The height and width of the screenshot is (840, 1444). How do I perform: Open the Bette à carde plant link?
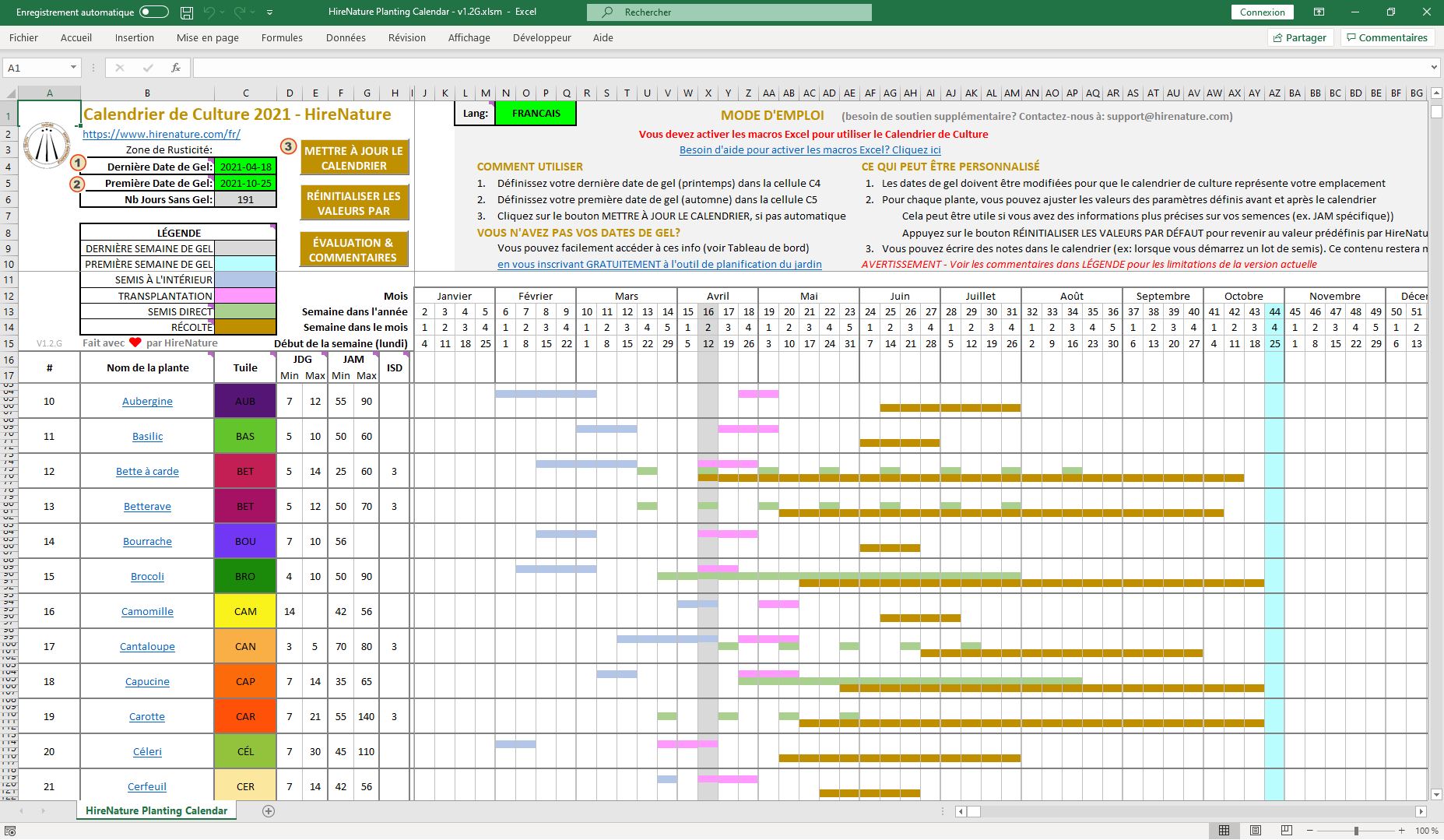[147, 471]
